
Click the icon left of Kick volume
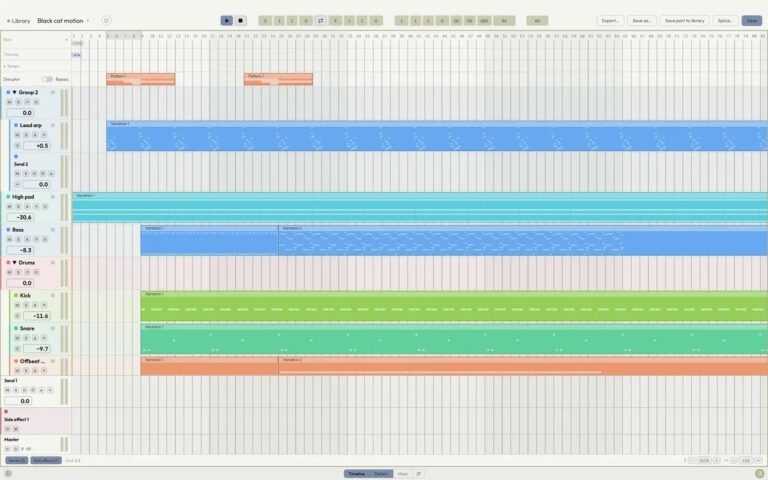point(17,316)
